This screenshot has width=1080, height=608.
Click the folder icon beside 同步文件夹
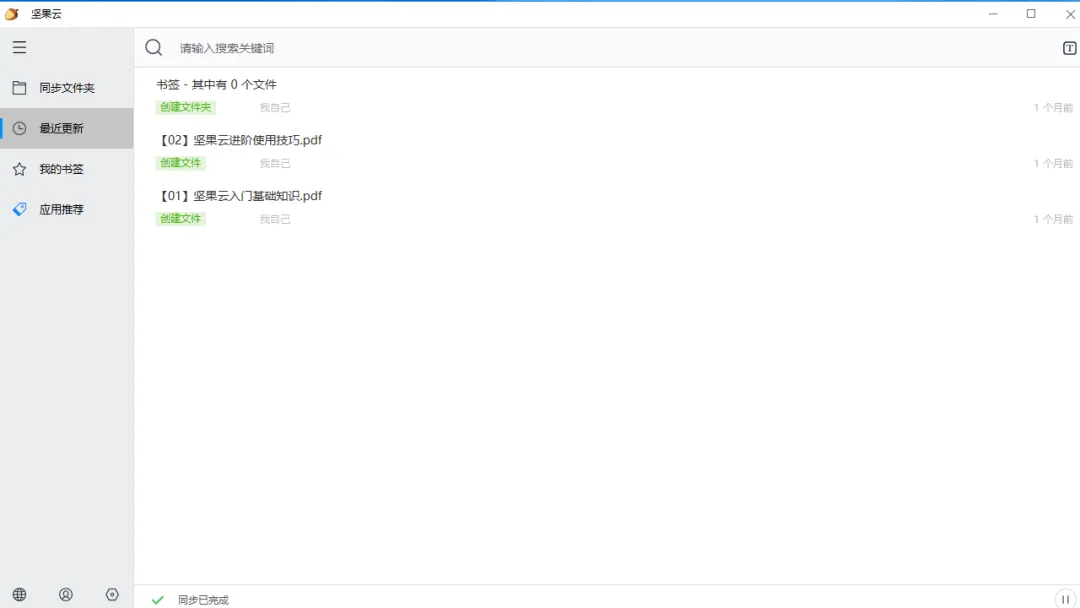19,87
